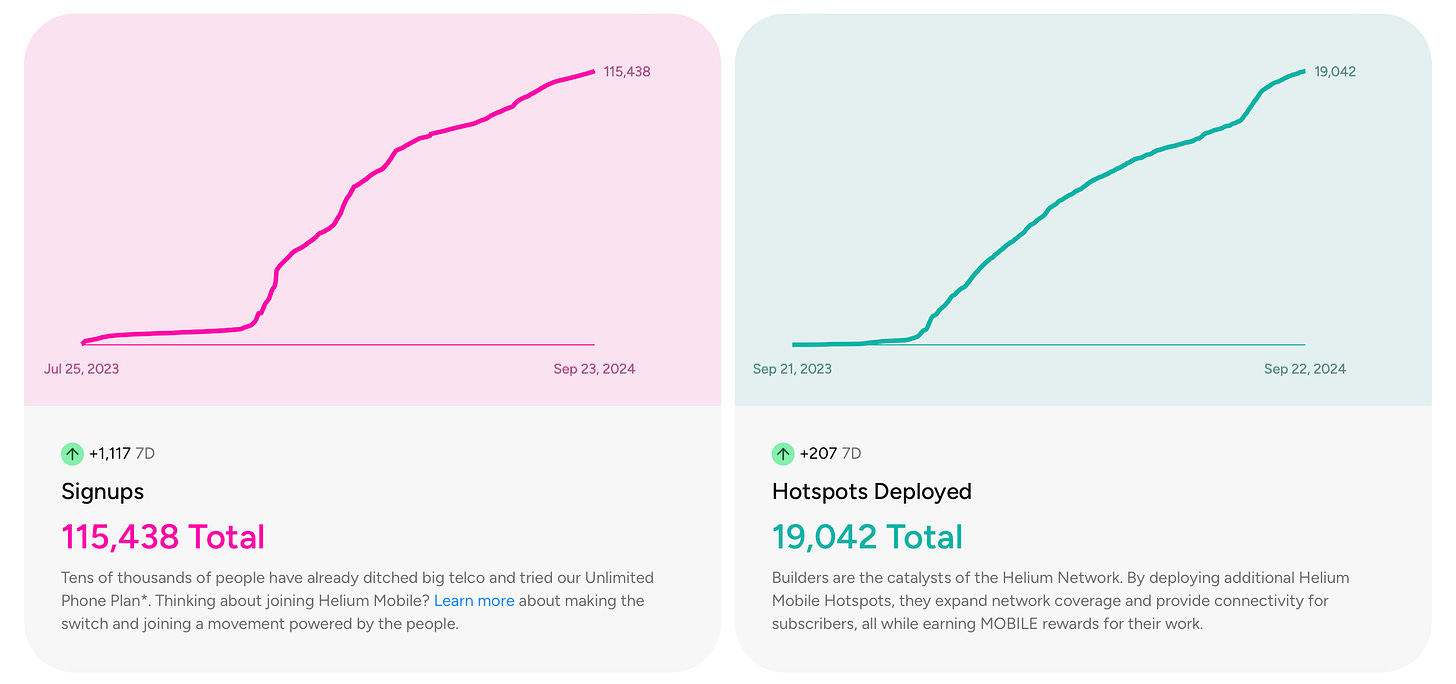Click the 7D label in the Hotspots card
Screen dimensions: 1456x684
point(851,454)
